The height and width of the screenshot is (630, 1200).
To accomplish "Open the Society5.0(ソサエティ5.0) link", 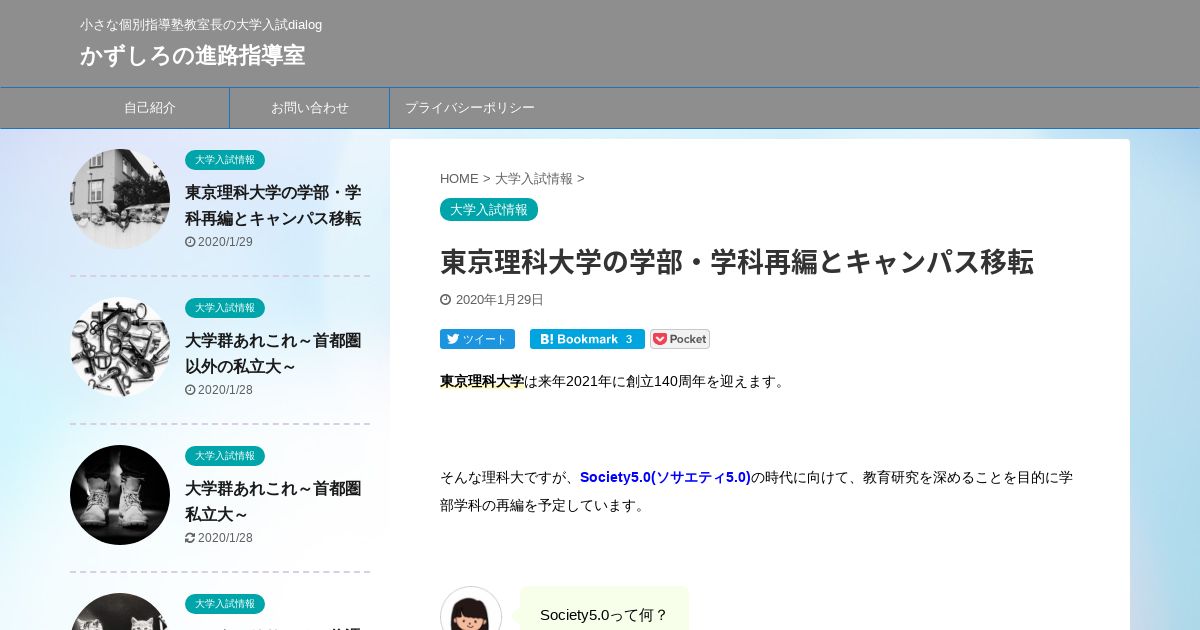I will tap(665, 477).
